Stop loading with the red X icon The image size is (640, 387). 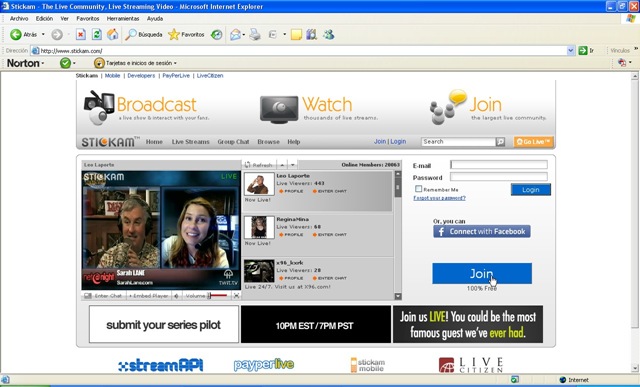(81, 35)
